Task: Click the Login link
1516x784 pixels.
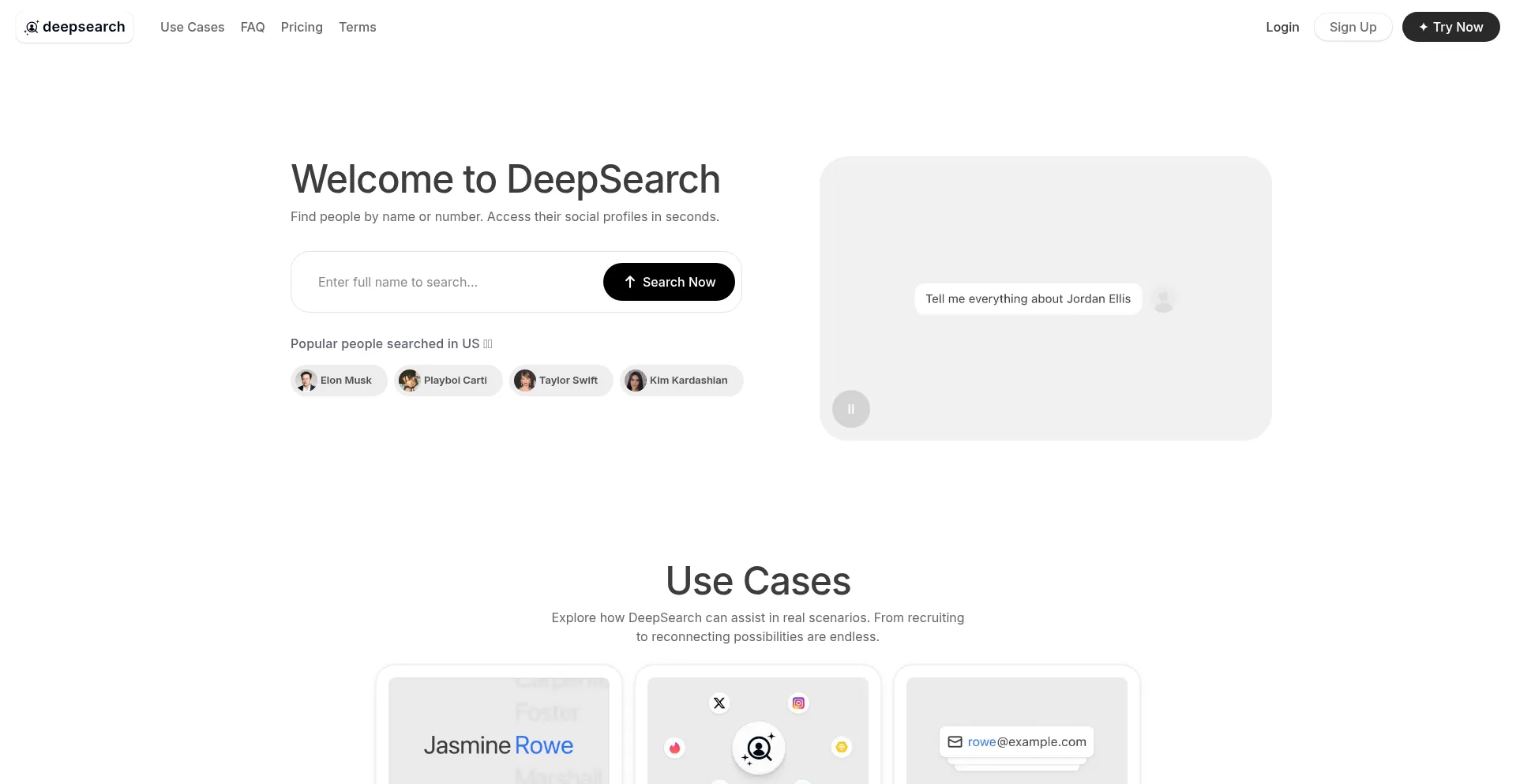Action: coord(1282,27)
